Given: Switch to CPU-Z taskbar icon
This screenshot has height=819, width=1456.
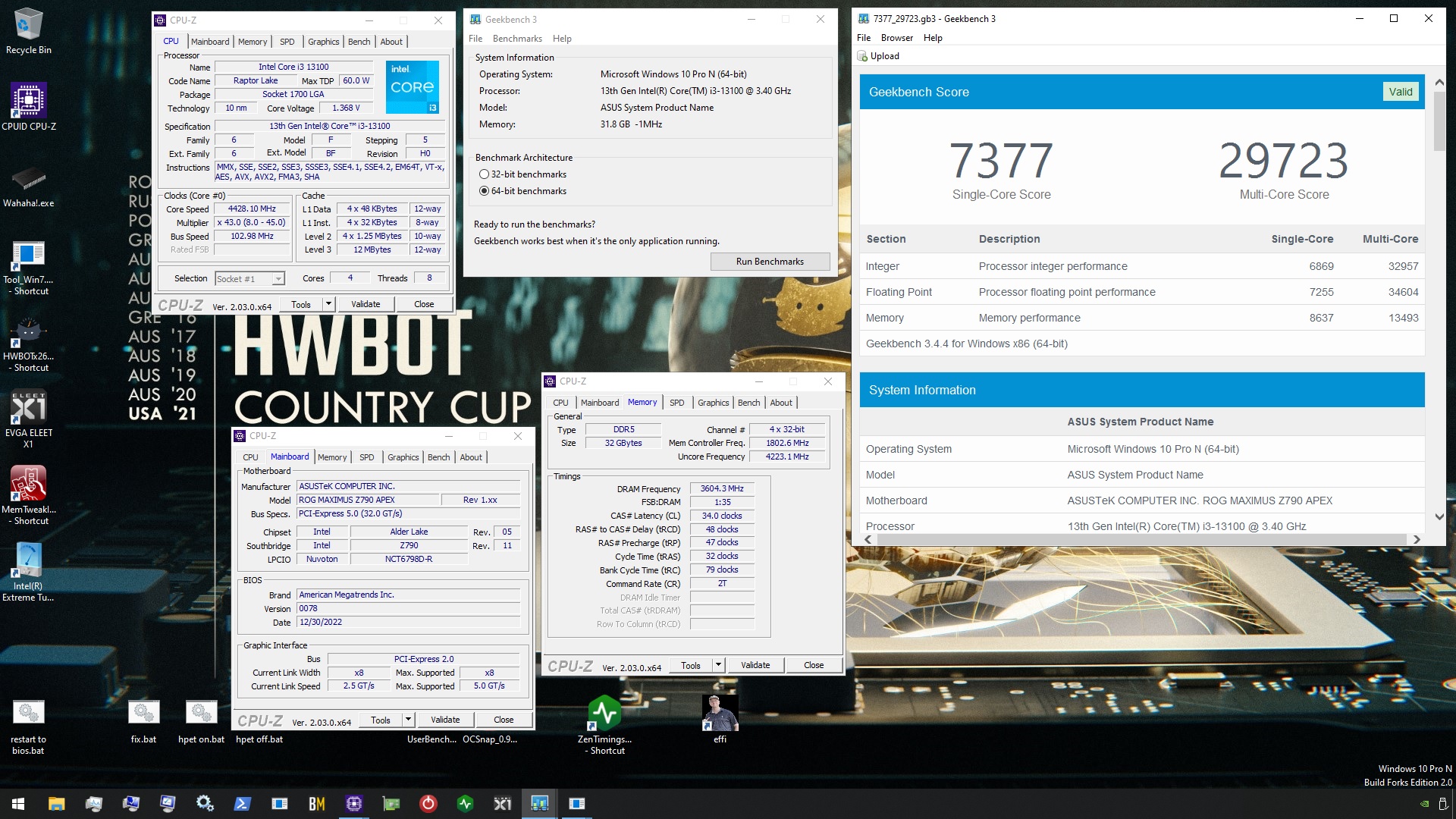Looking at the screenshot, I should [x=353, y=804].
